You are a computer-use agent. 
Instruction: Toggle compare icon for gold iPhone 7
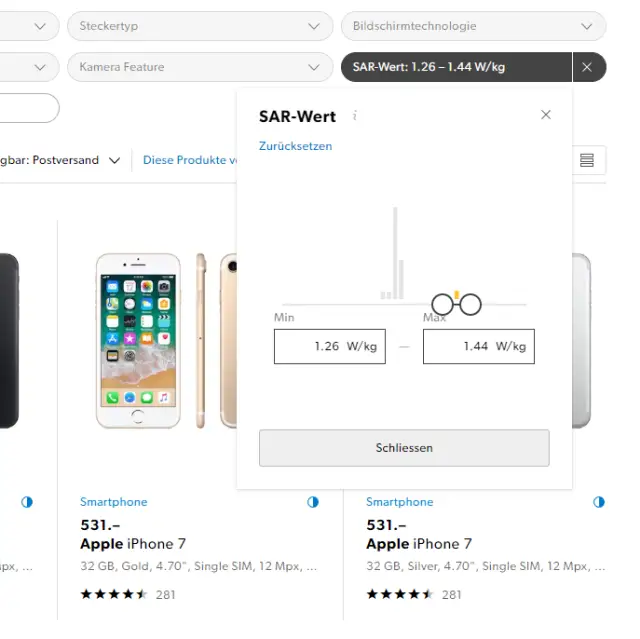[313, 502]
